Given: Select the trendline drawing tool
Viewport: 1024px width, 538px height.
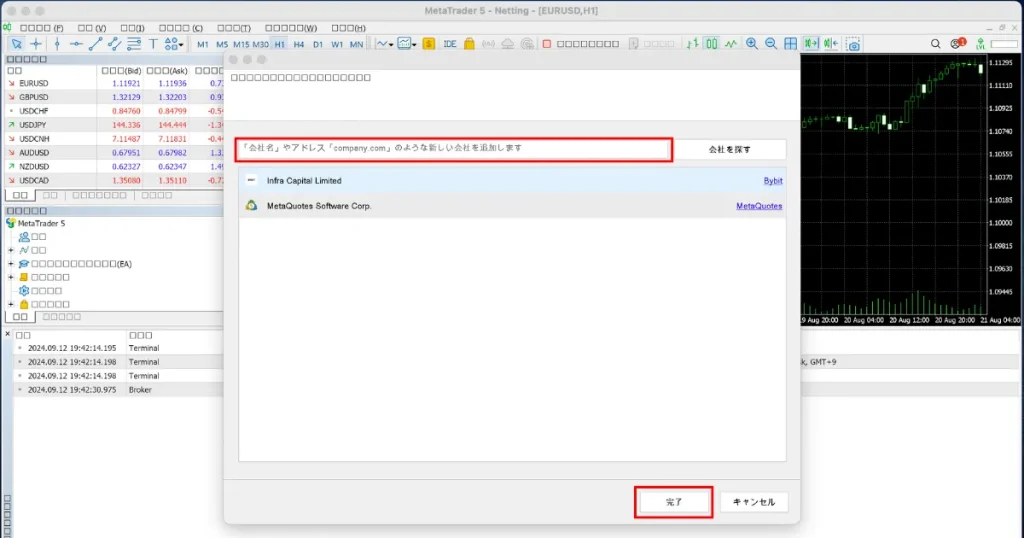Looking at the screenshot, I should [95, 44].
